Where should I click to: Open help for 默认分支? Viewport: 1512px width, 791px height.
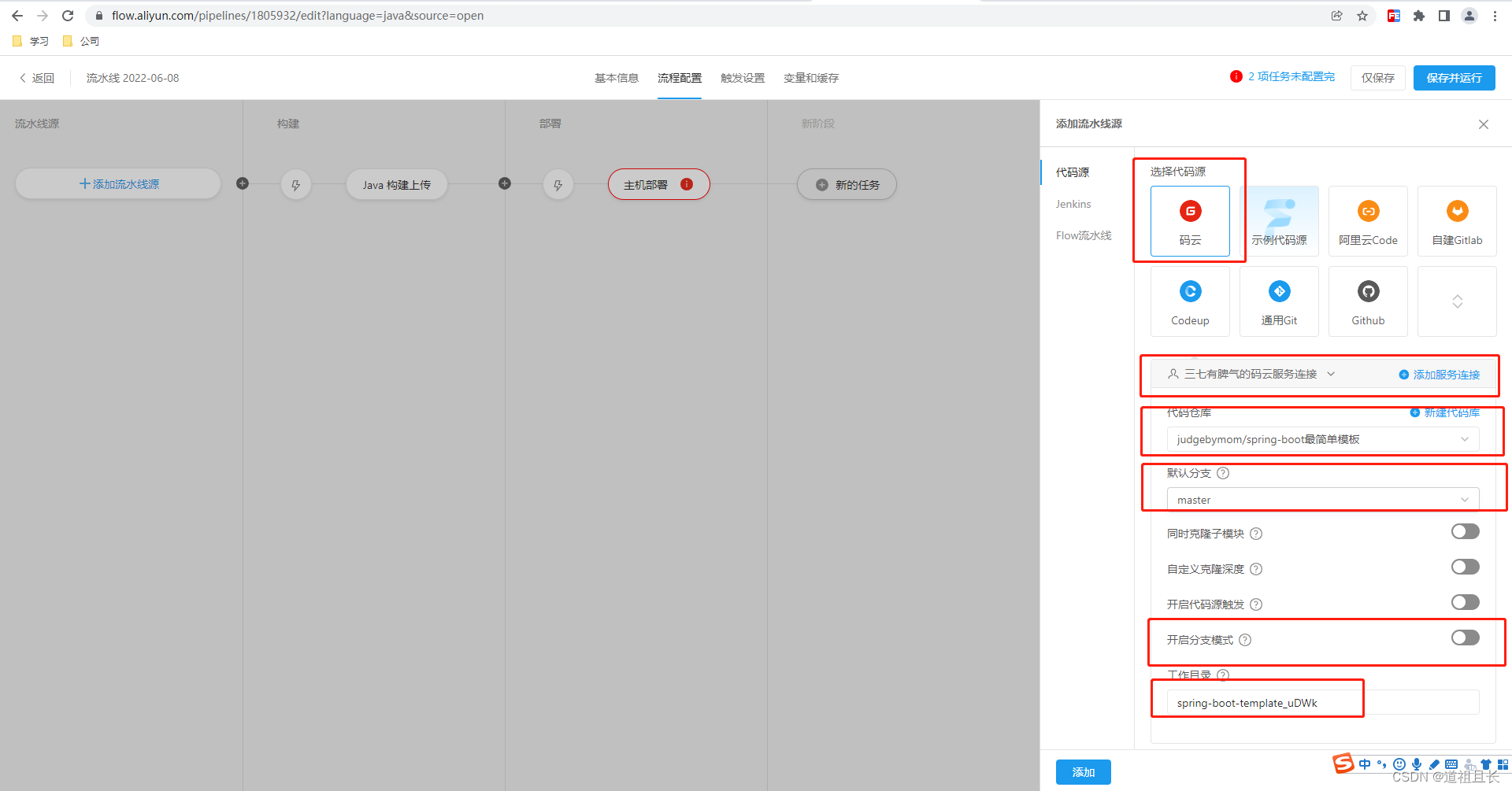coord(1223,473)
